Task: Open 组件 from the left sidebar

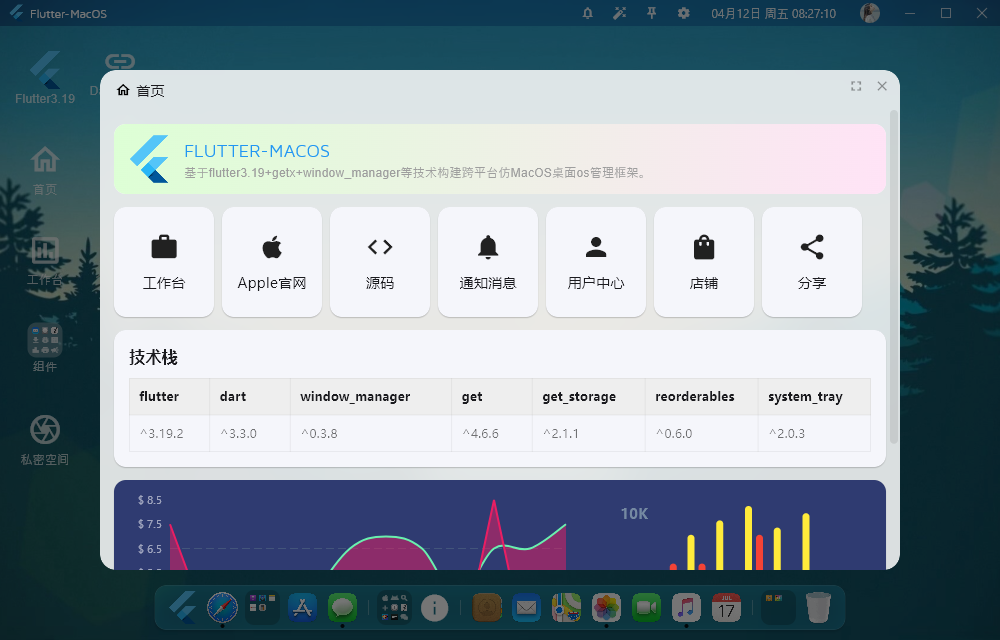Action: point(44,345)
